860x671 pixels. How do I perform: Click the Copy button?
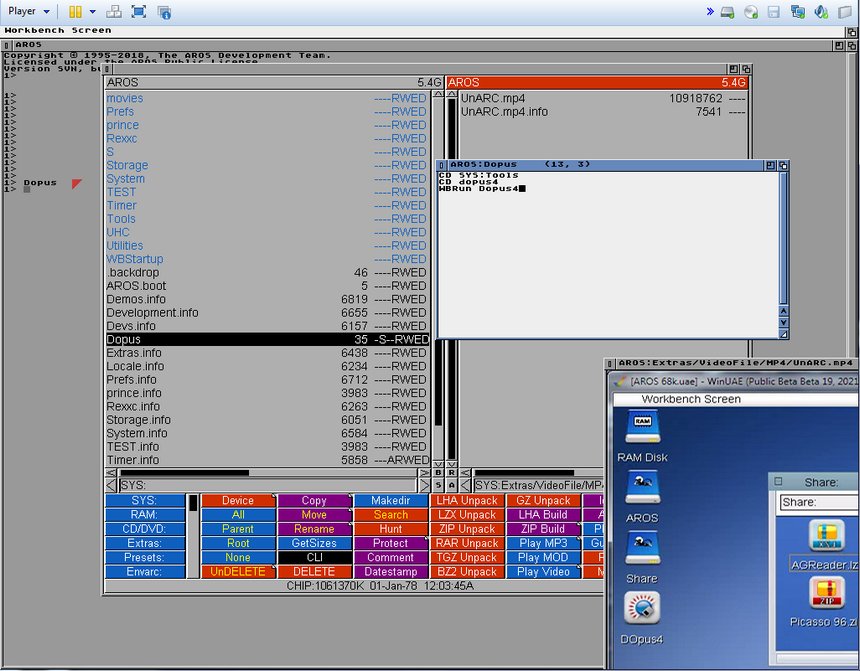(314, 501)
